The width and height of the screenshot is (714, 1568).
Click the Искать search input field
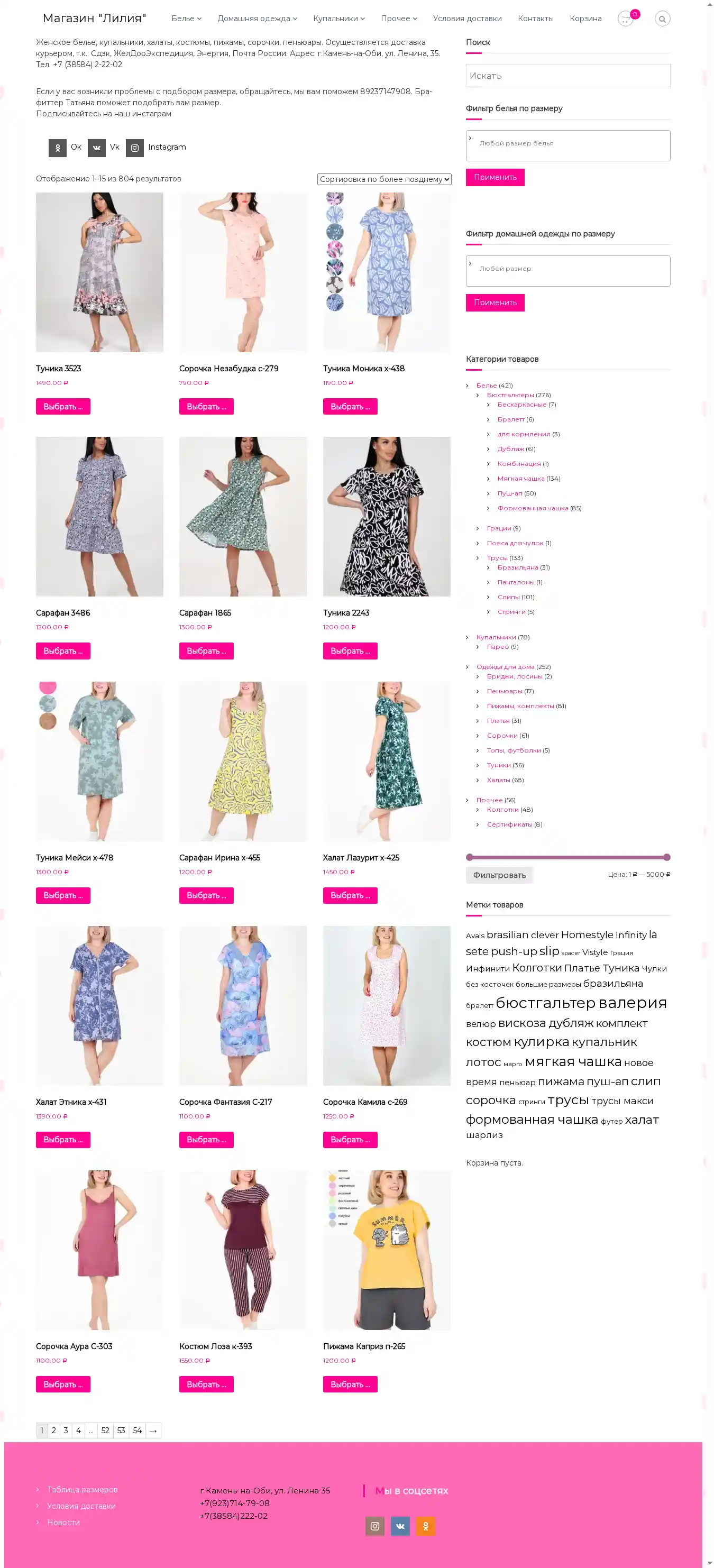(x=568, y=76)
